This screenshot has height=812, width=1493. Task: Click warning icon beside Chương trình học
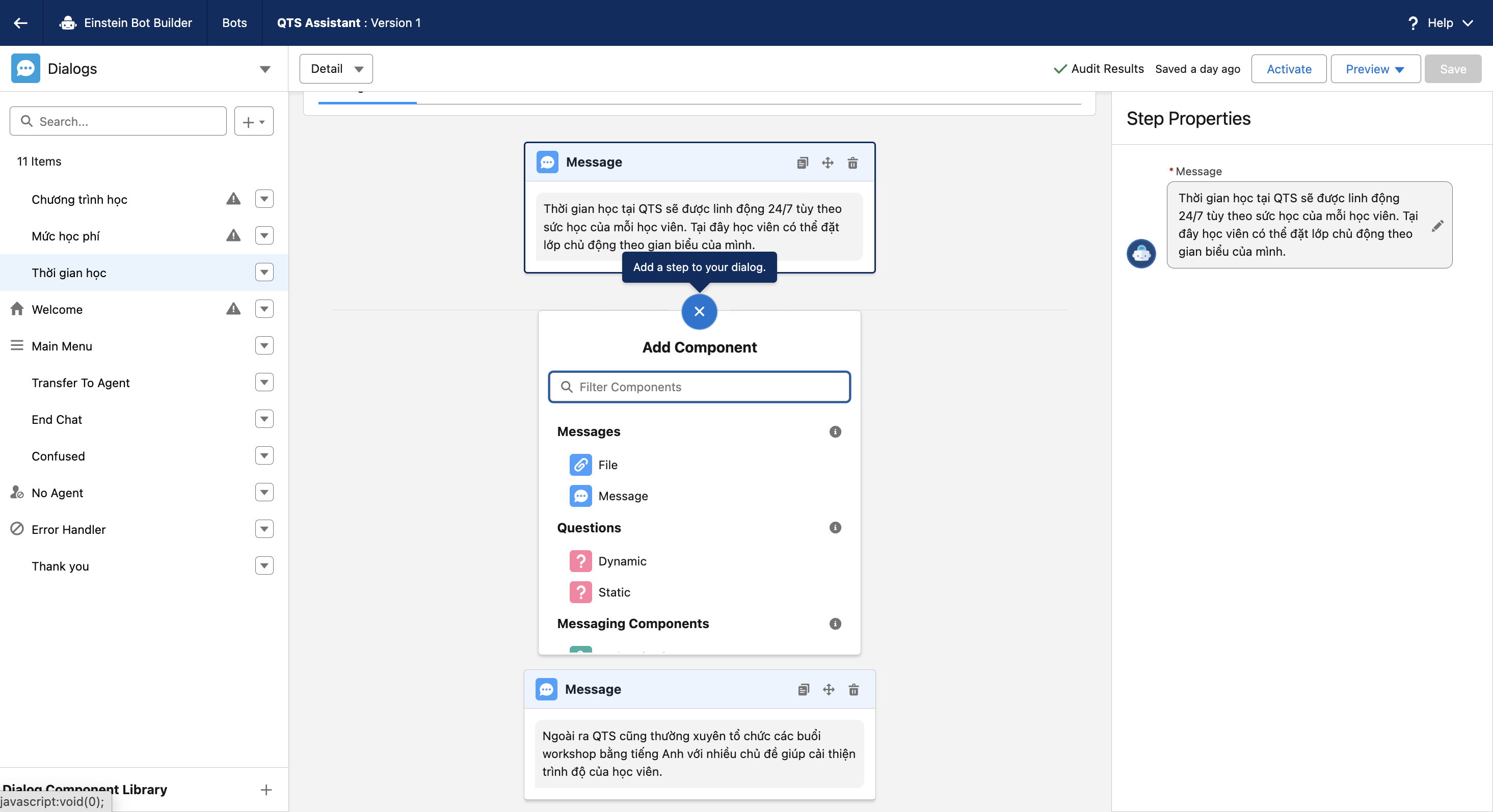coord(233,199)
